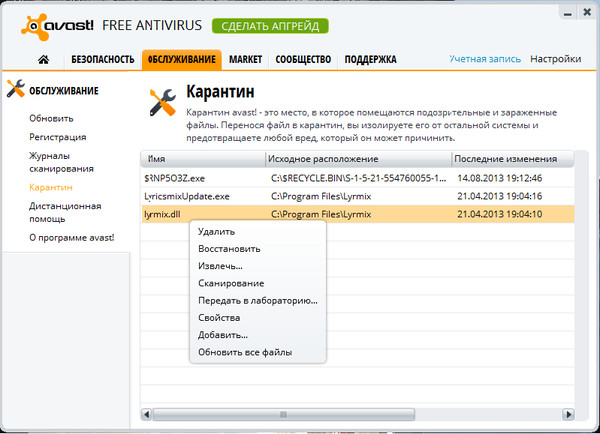The image size is (600, 434).
Task: Choose Сканирование from the context menu
Action: coord(231,283)
